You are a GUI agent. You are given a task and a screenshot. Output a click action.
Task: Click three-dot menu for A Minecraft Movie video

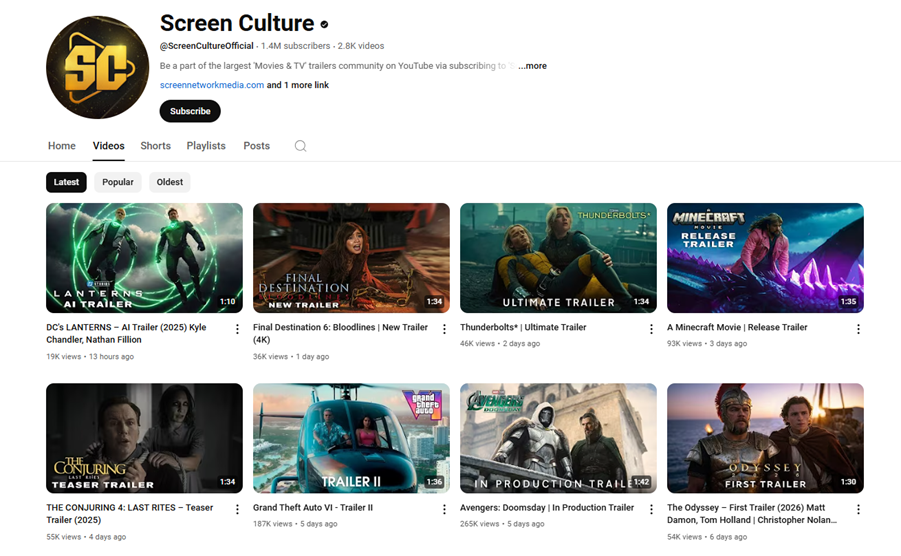coord(858,329)
